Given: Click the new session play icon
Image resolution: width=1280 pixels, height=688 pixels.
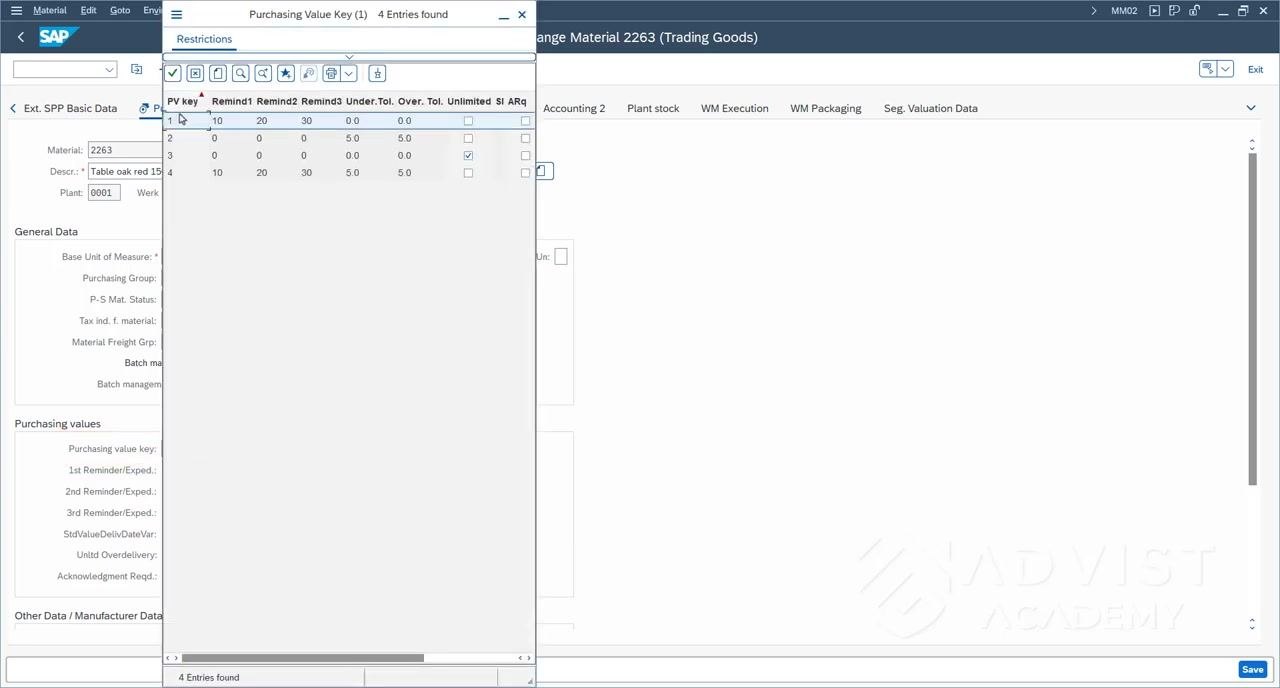Looking at the screenshot, I should 1154,10.
